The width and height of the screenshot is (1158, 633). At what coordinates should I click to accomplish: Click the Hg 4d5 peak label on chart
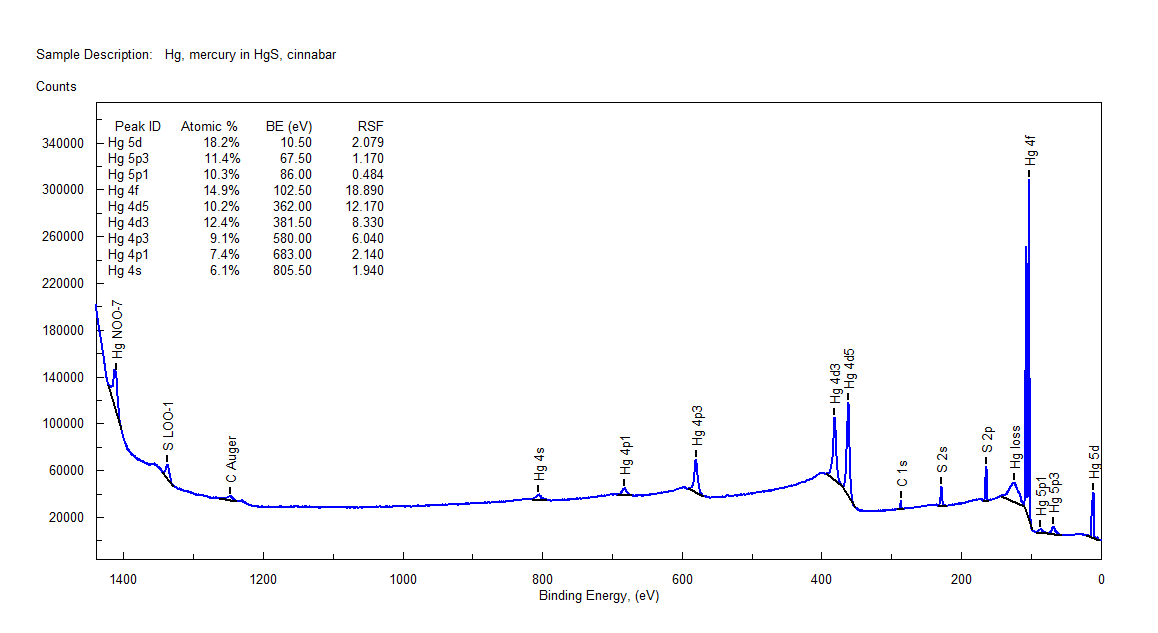849,368
